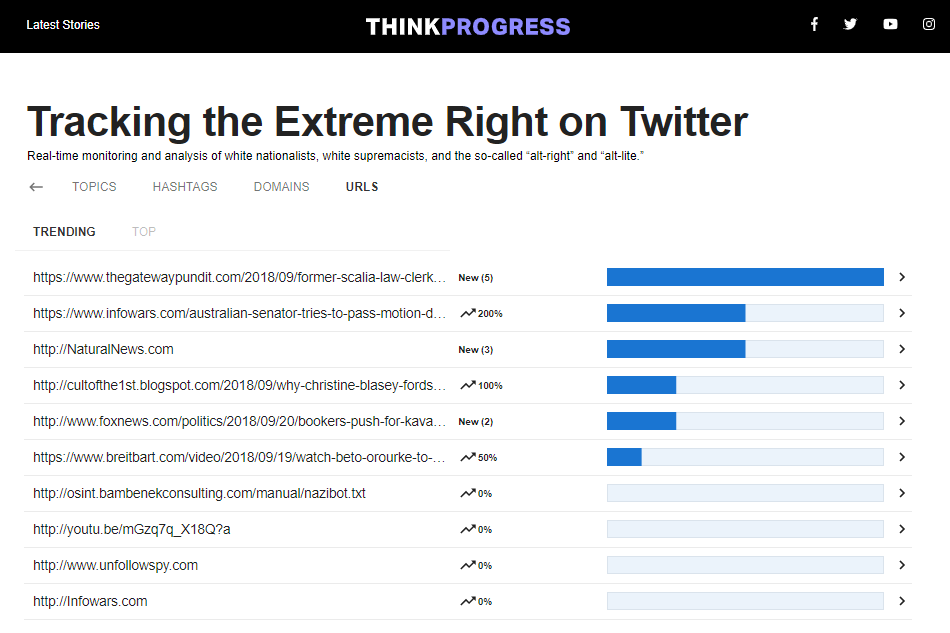The image size is (950, 633).
Task: Expand the thegatewaypundit.com row chevron
Action: (902, 277)
